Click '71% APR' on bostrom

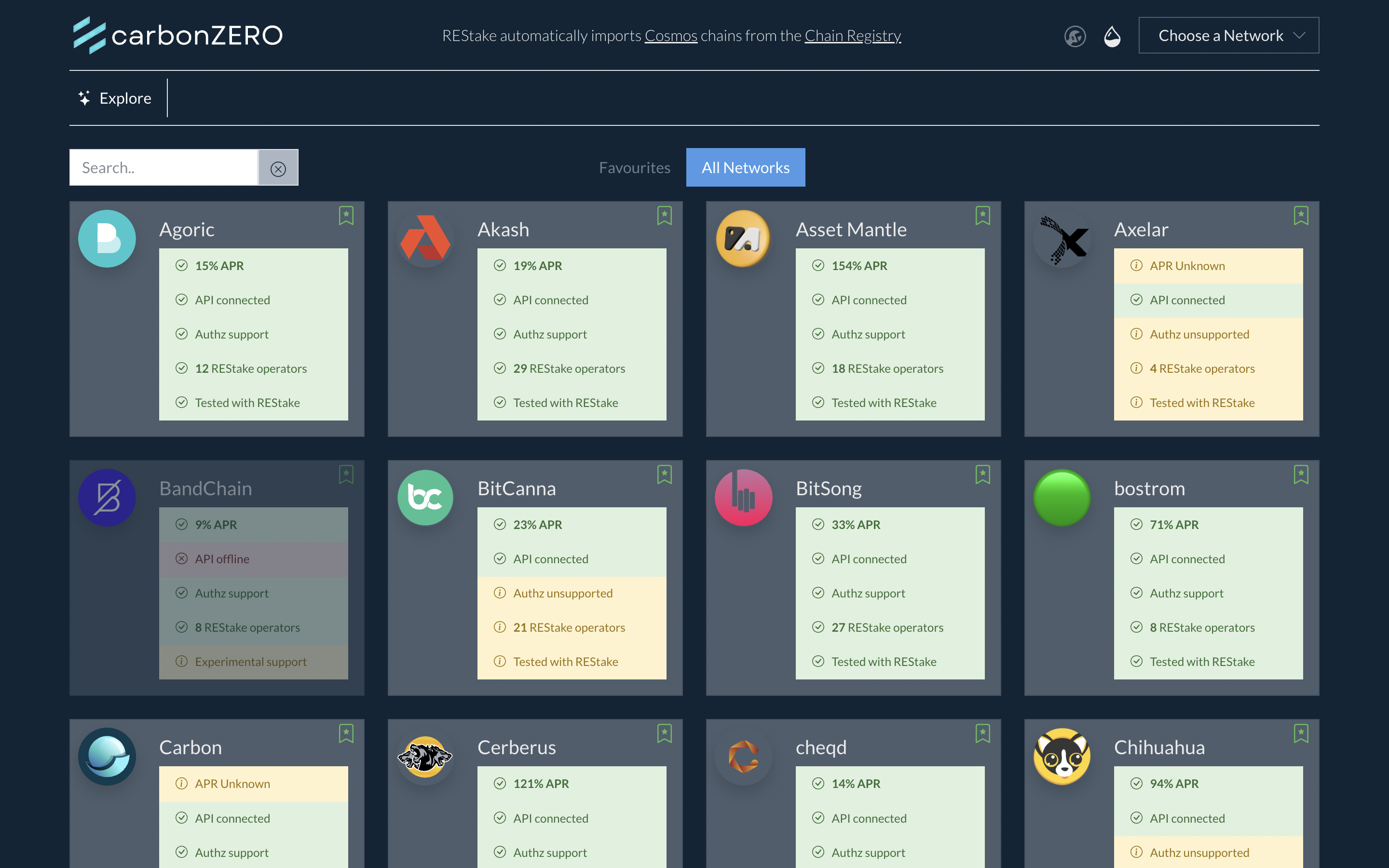pos(1208,525)
